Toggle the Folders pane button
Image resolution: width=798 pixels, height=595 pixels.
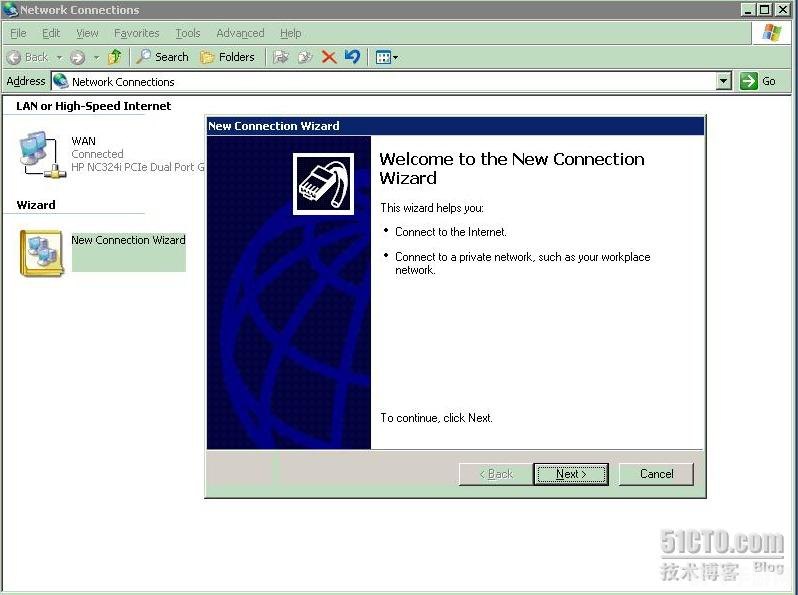(227, 57)
